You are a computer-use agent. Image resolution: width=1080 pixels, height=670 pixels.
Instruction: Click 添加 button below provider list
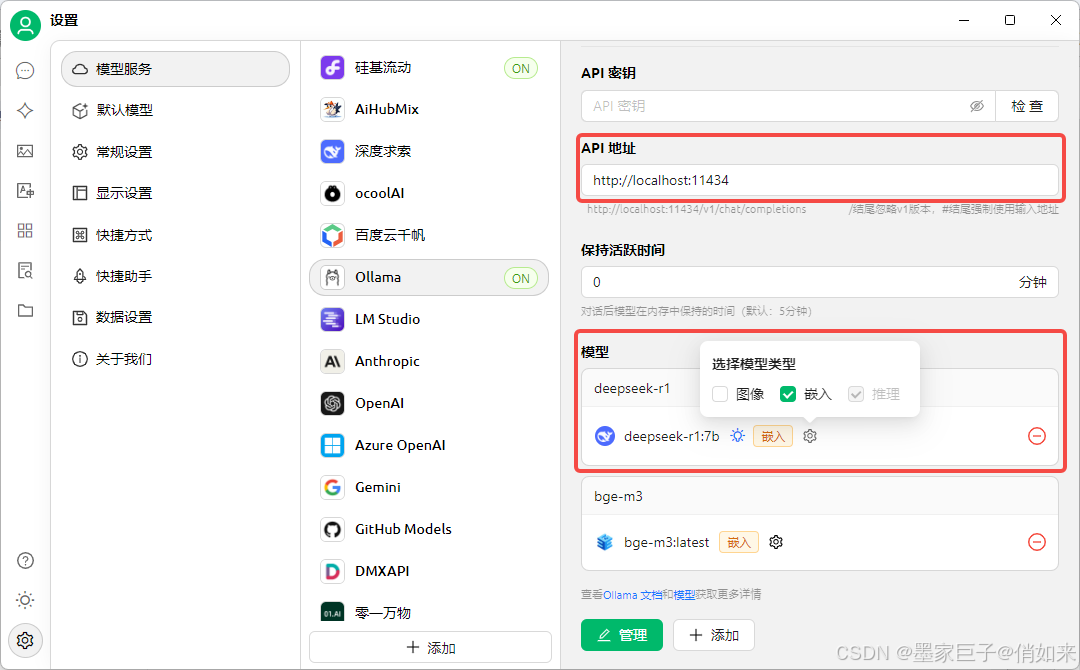pos(430,647)
